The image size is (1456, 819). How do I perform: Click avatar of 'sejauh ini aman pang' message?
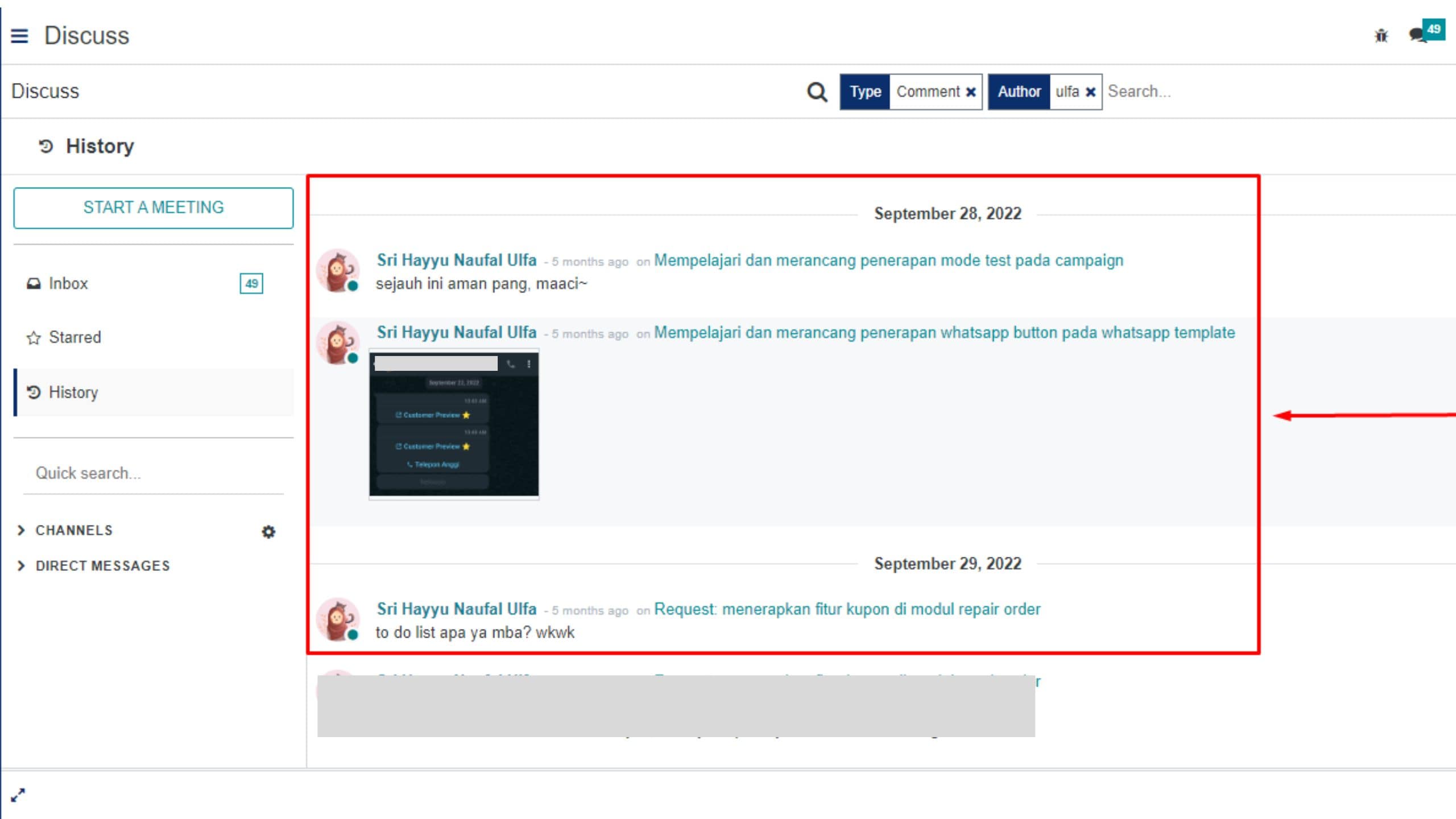(x=338, y=271)
